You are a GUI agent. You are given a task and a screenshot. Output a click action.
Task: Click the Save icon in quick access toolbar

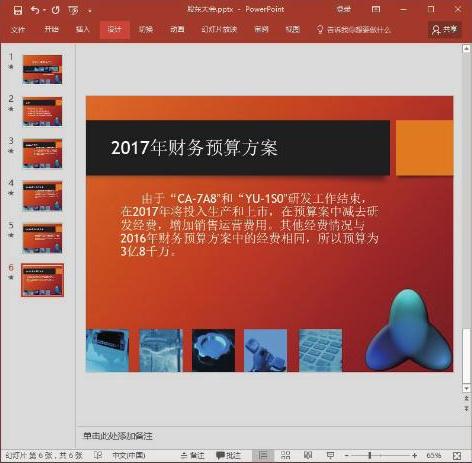coord(18,10)
